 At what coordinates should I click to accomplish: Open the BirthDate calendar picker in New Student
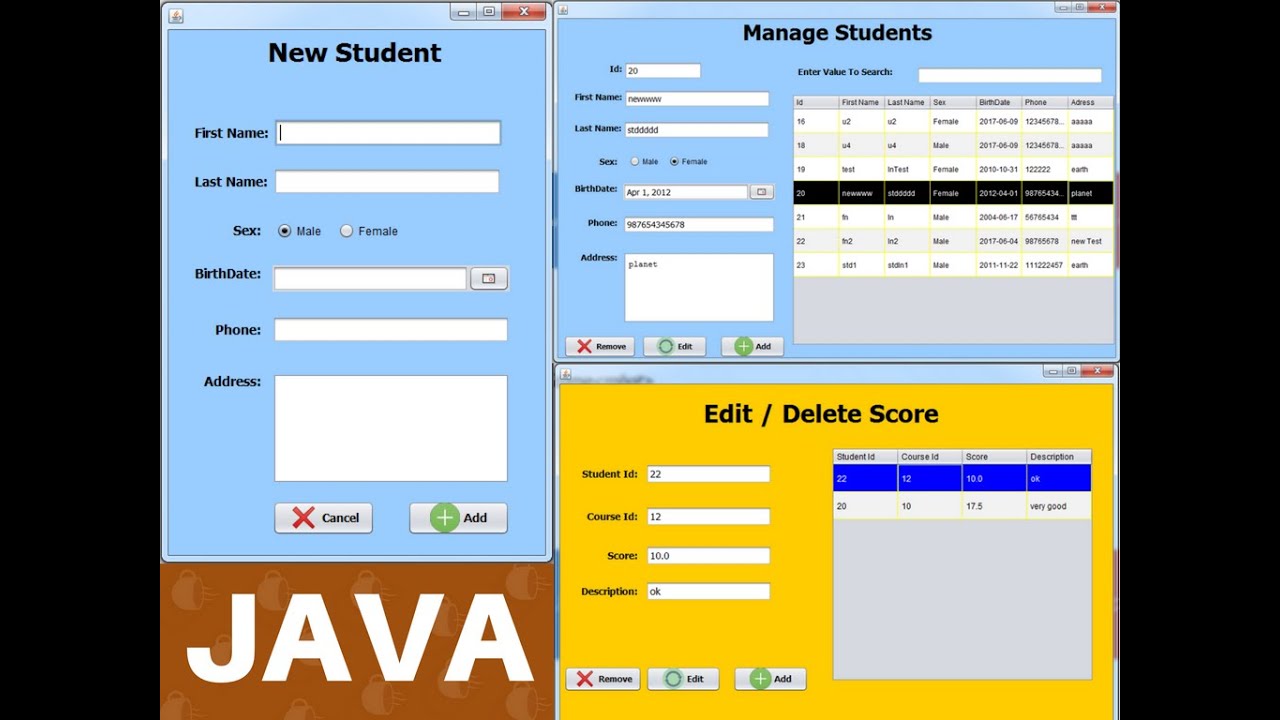(489, 279)
